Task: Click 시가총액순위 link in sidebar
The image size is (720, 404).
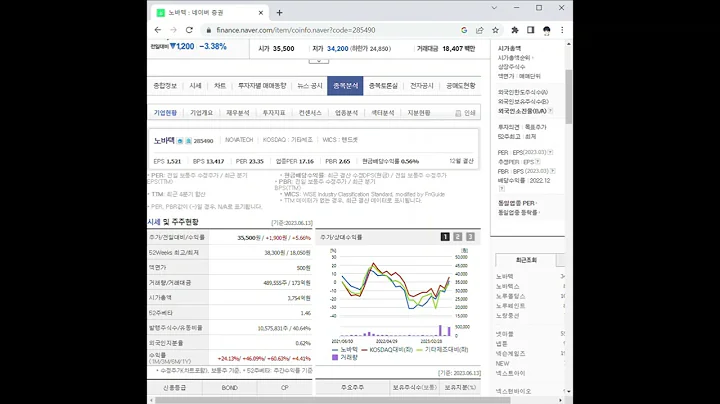Action: pos(514,58)
